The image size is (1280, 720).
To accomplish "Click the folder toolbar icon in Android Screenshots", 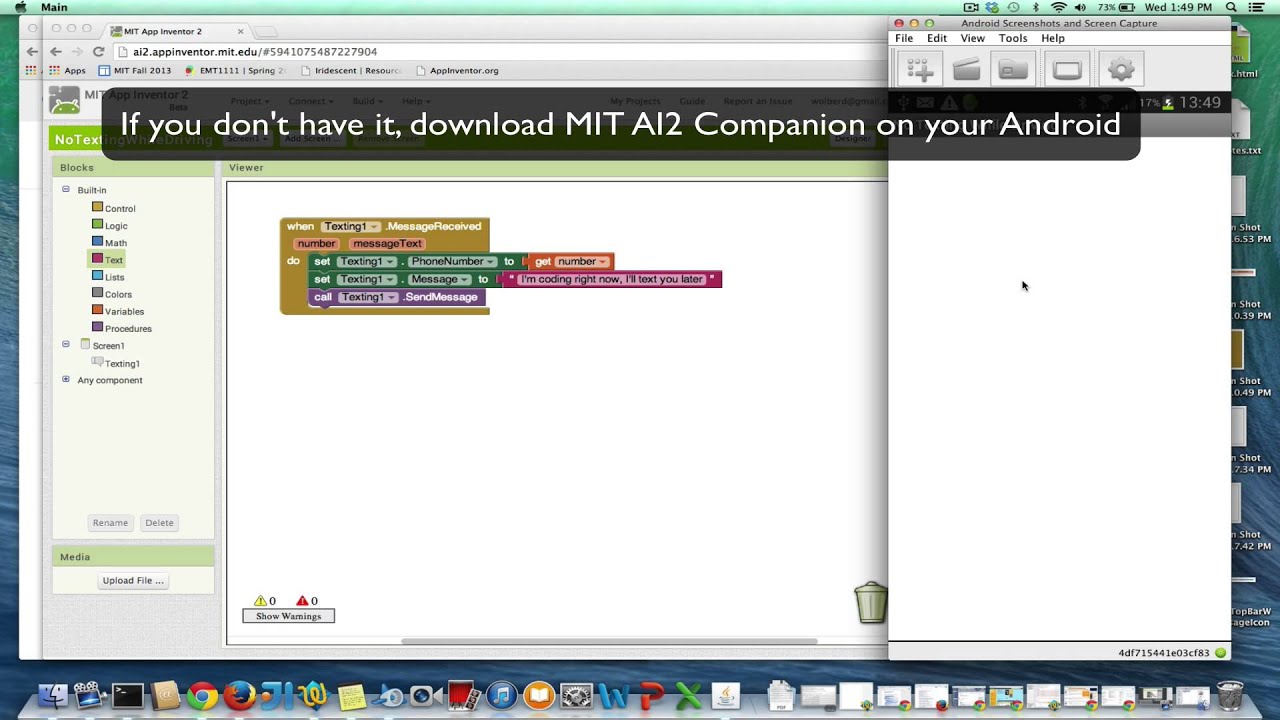I will (1013, 69).
